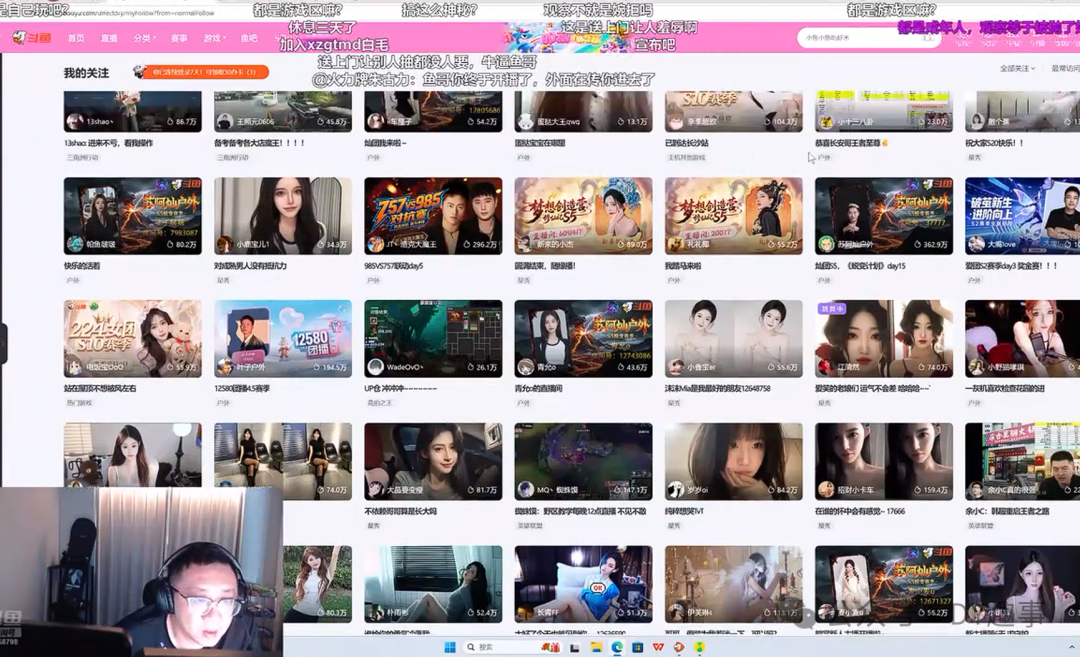Viewport: 1080px width, 657px height.
Task: Launch WPS Office from the taskbar
Action: [x=658, y=647]
